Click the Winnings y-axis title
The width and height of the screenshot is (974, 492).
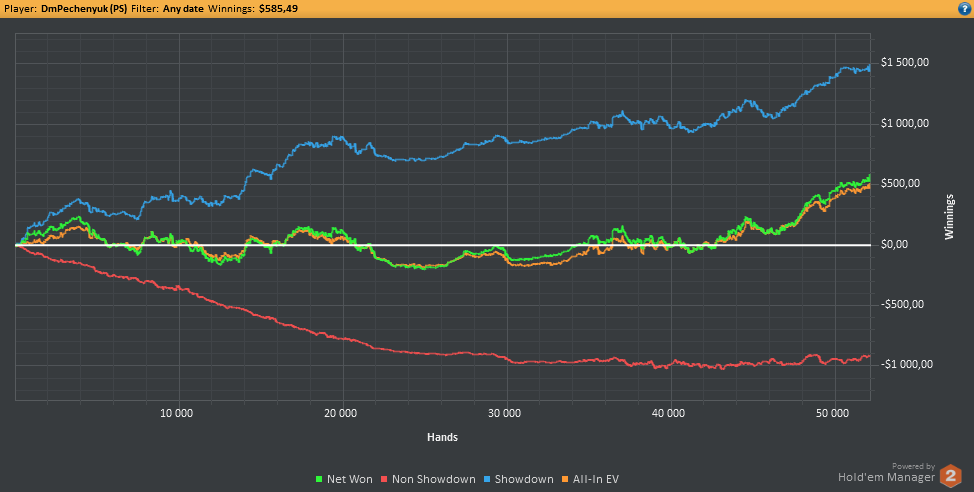949,216
